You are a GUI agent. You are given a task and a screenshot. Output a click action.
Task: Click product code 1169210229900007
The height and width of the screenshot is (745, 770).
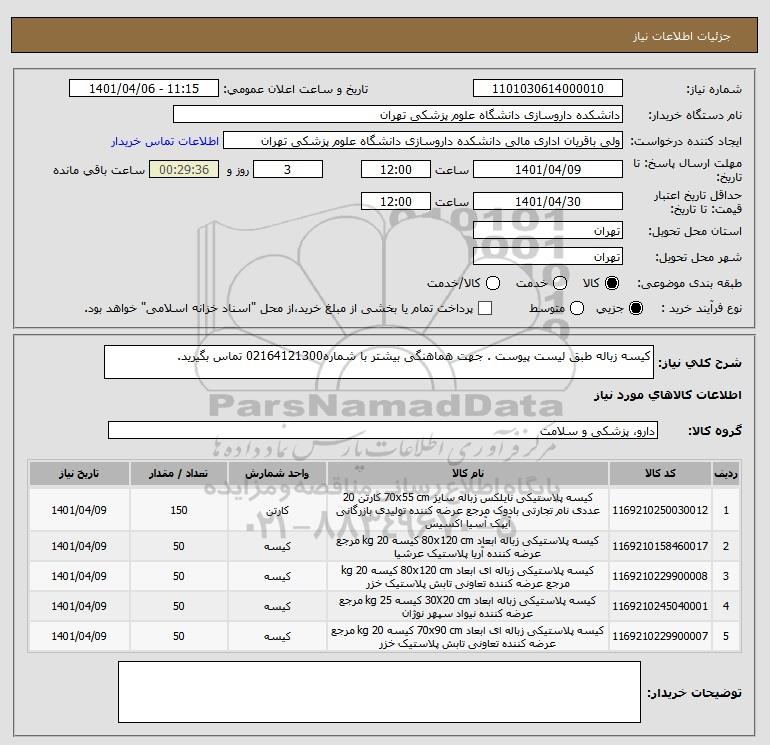(x=660, y=636)
